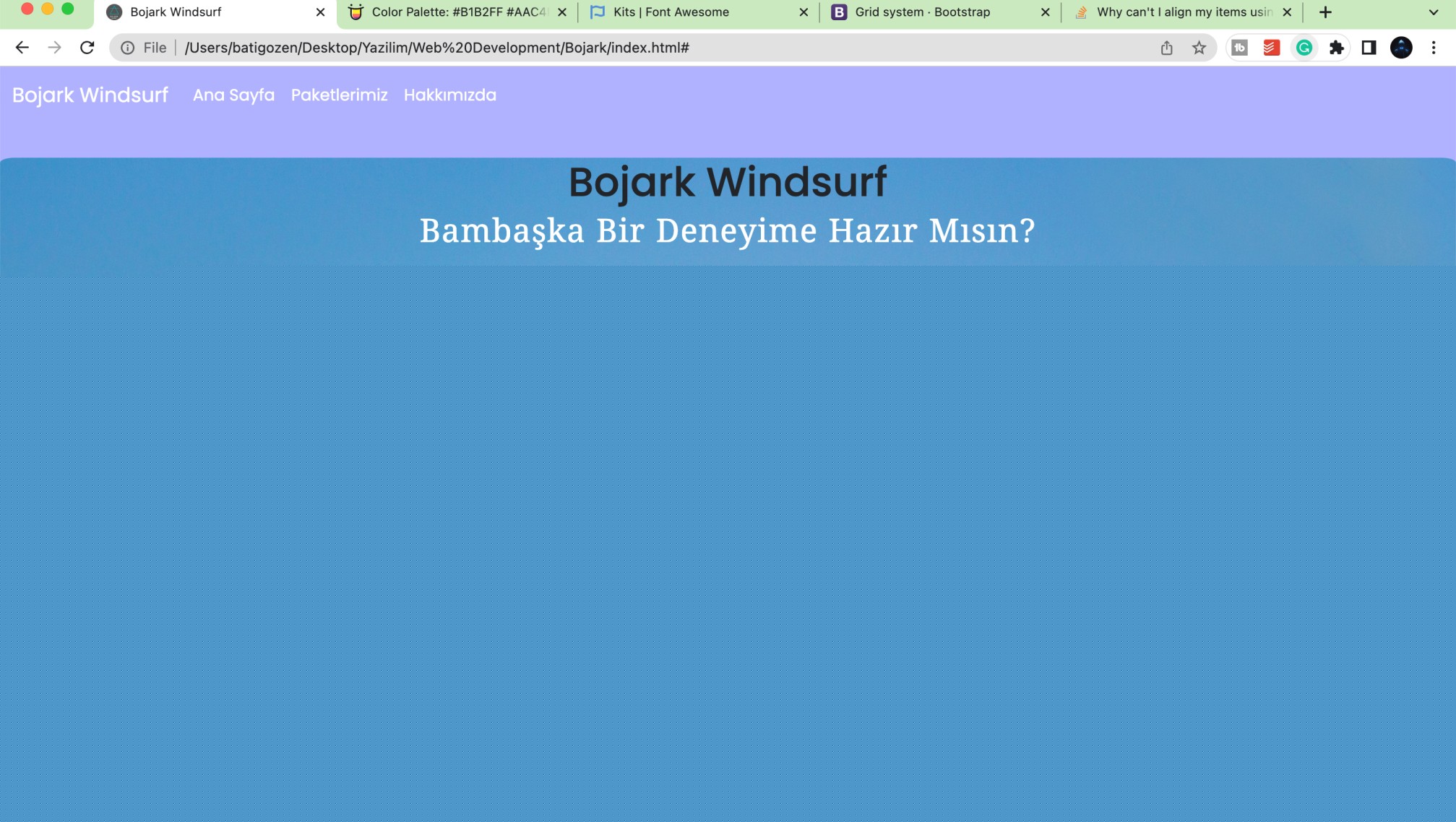Expand the tab search dropdown arrow
This screenshot has height=822, width=1456.
click(x=1434, y=12)
